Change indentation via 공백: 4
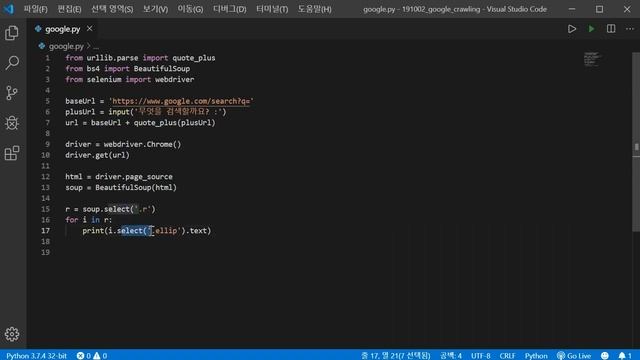 451,356
